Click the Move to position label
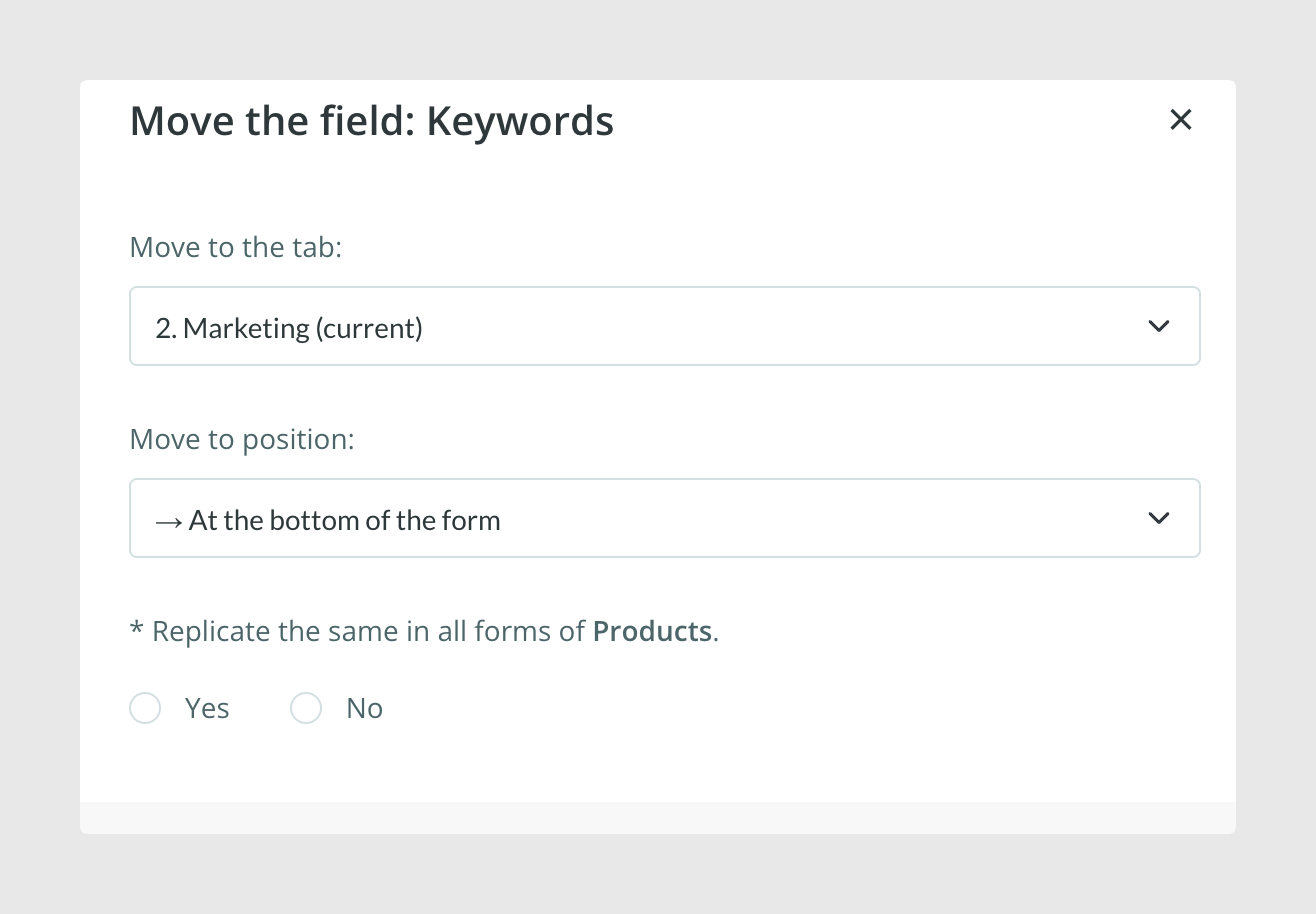 pos(242,439)
